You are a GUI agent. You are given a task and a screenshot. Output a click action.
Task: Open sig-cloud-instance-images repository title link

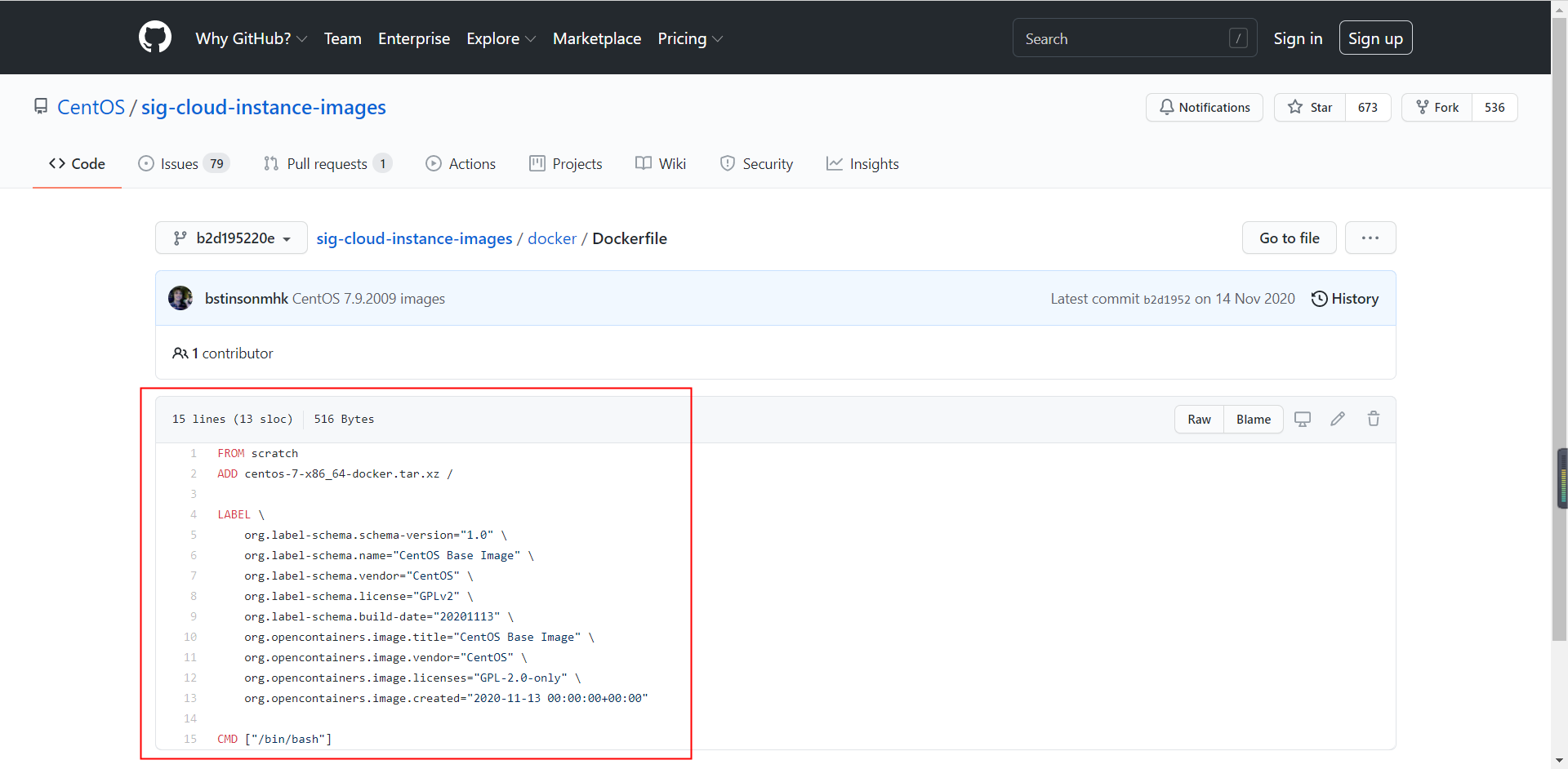tap(264, 107)
